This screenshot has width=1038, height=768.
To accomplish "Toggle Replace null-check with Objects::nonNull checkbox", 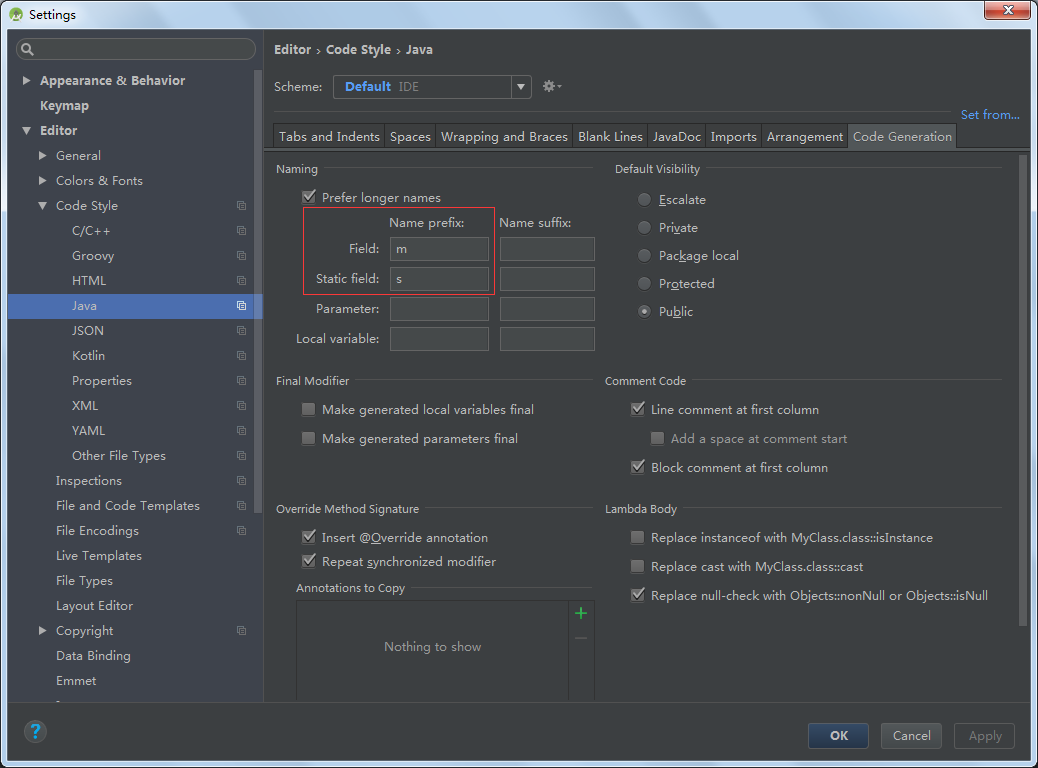I will [x=637, y=595].
